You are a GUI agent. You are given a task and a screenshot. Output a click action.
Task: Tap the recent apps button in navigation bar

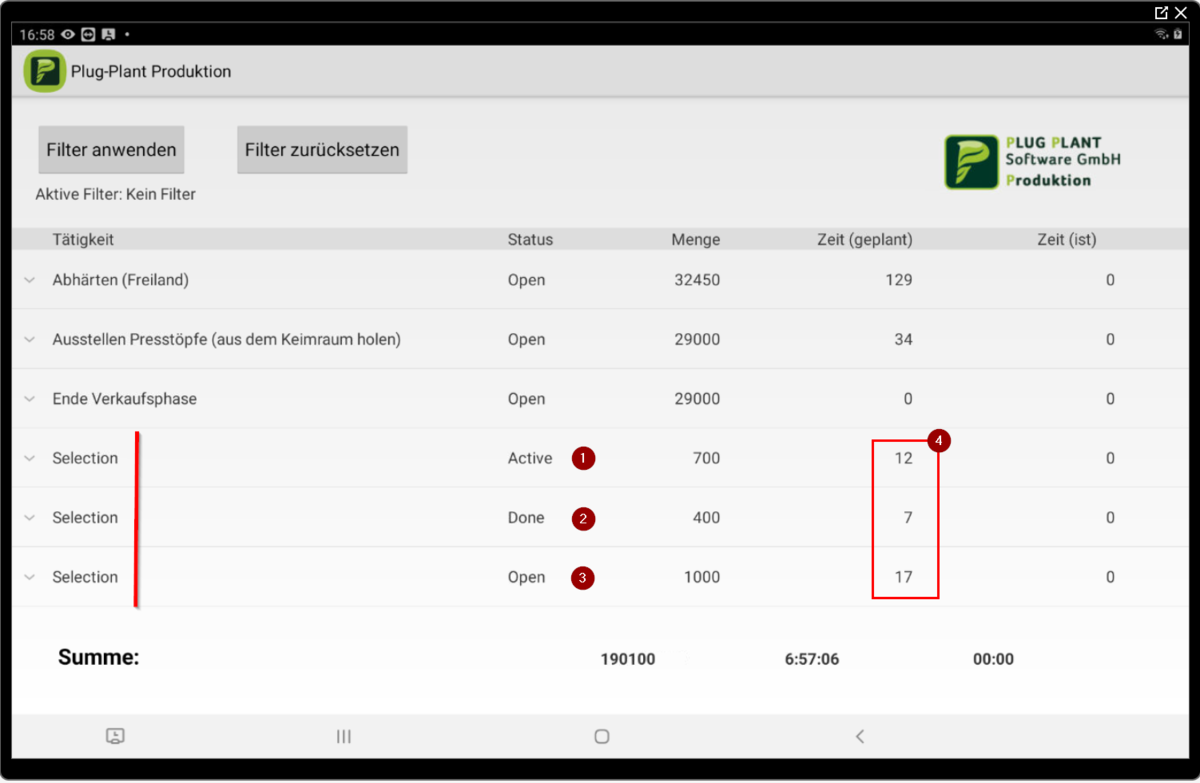pyautogui.click(x=343, y=736)
